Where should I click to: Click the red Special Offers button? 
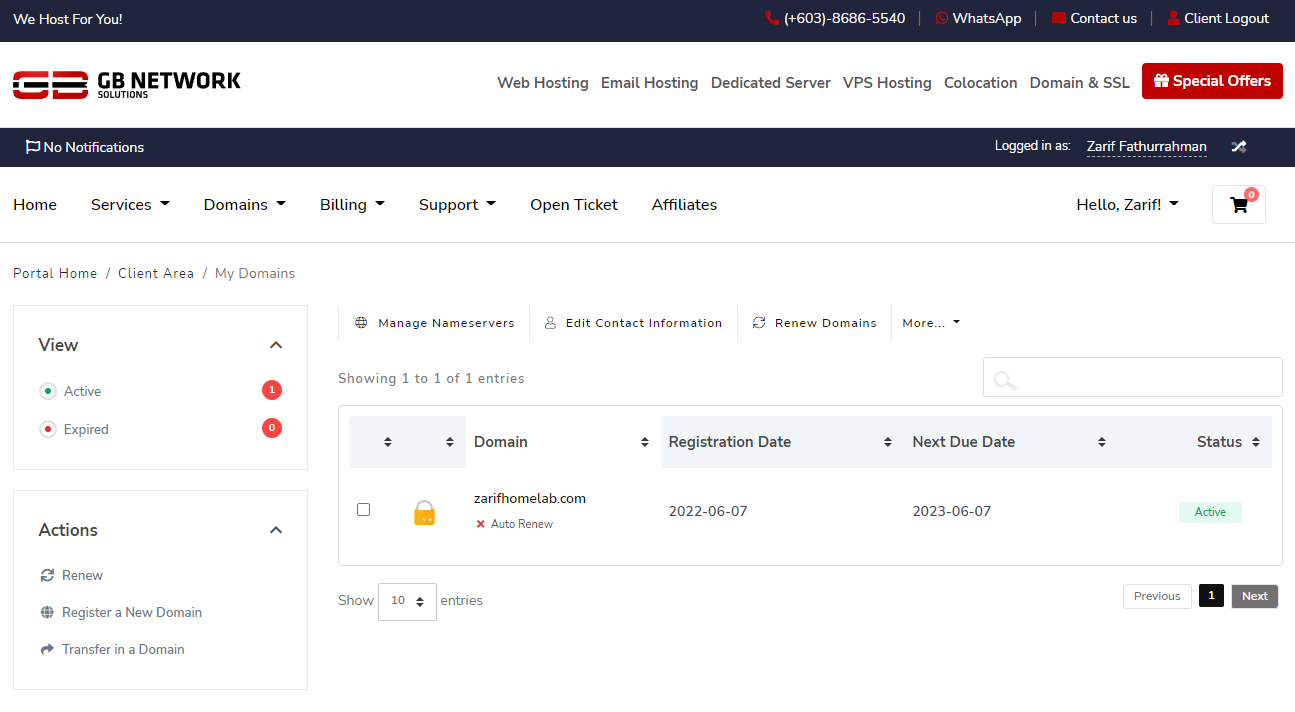point(1212,81)
